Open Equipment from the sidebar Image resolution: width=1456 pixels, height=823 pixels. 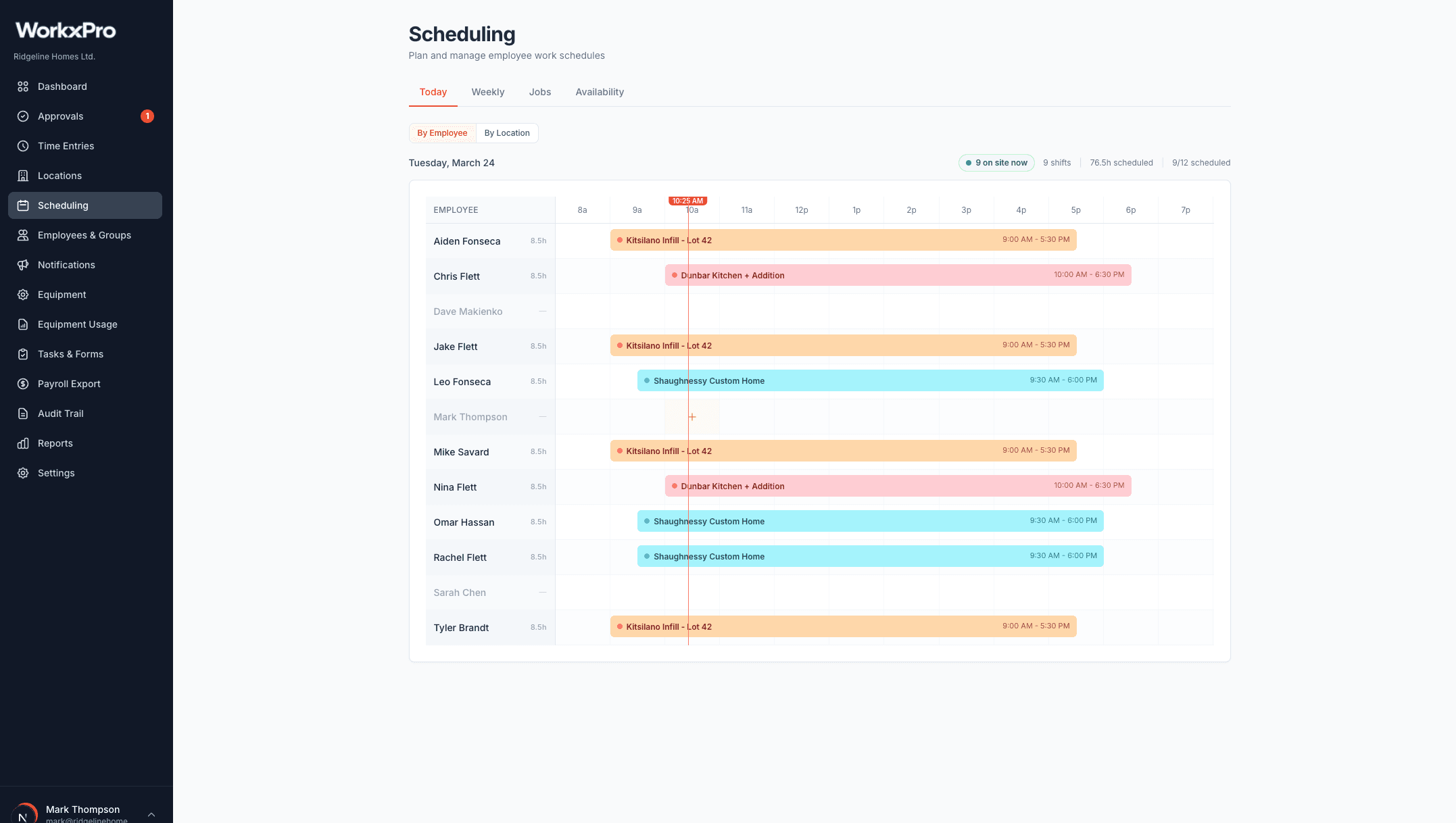pos(62,295)
